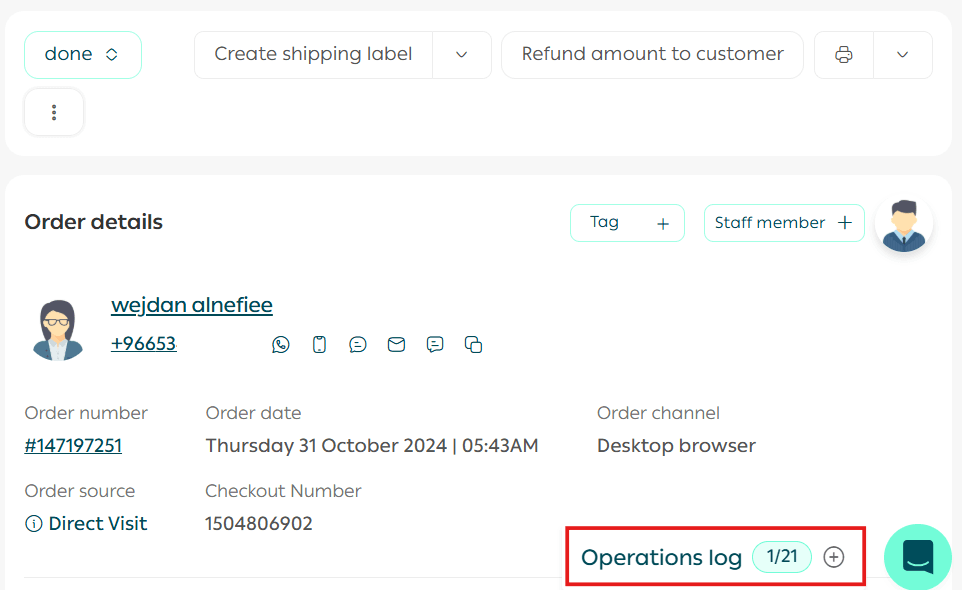
Task: Add a Tag to the order
Action: pos(627,223)
